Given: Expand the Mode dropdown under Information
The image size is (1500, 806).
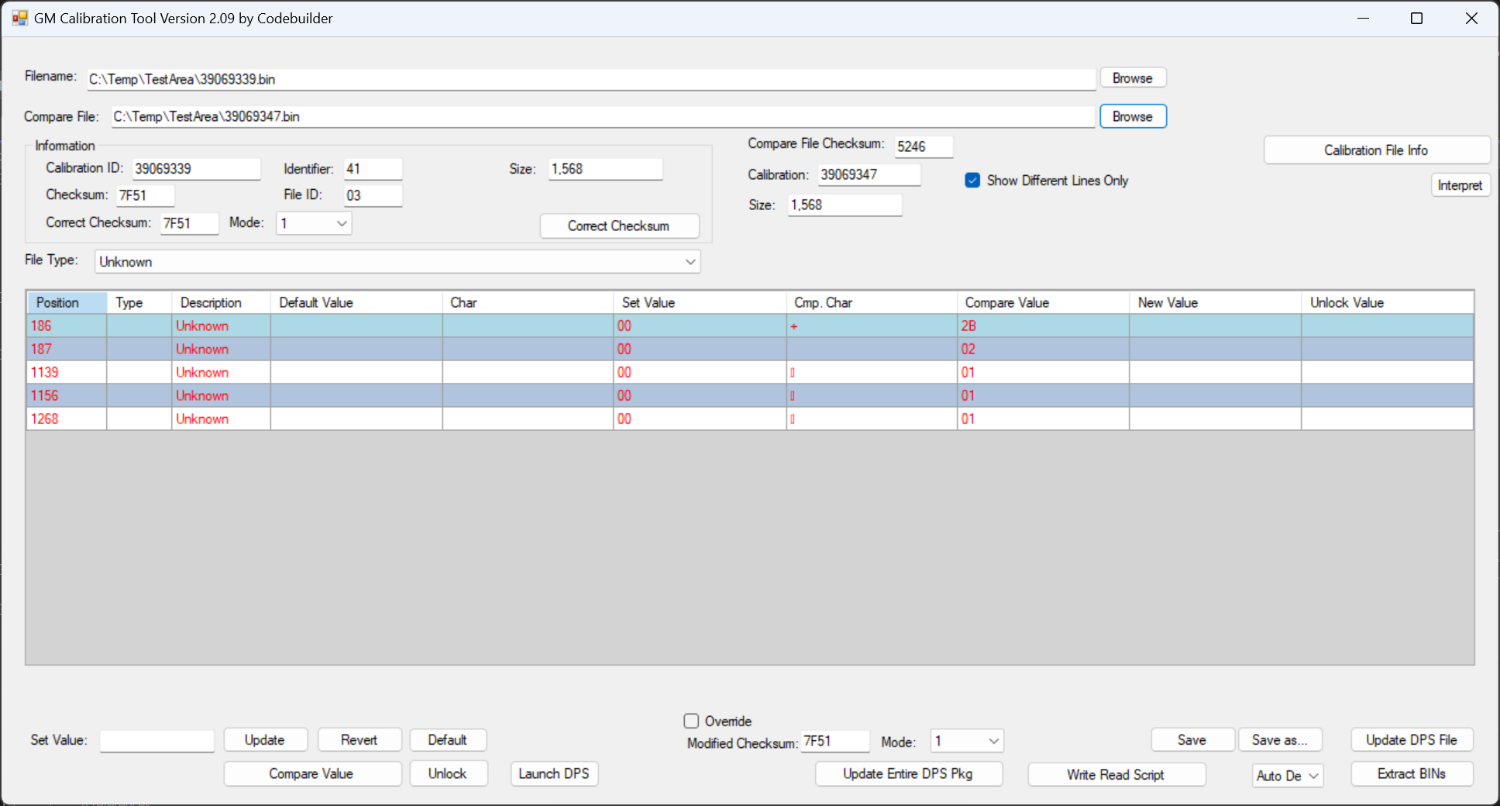Looking at the screenshot, I should pos(314,223).
